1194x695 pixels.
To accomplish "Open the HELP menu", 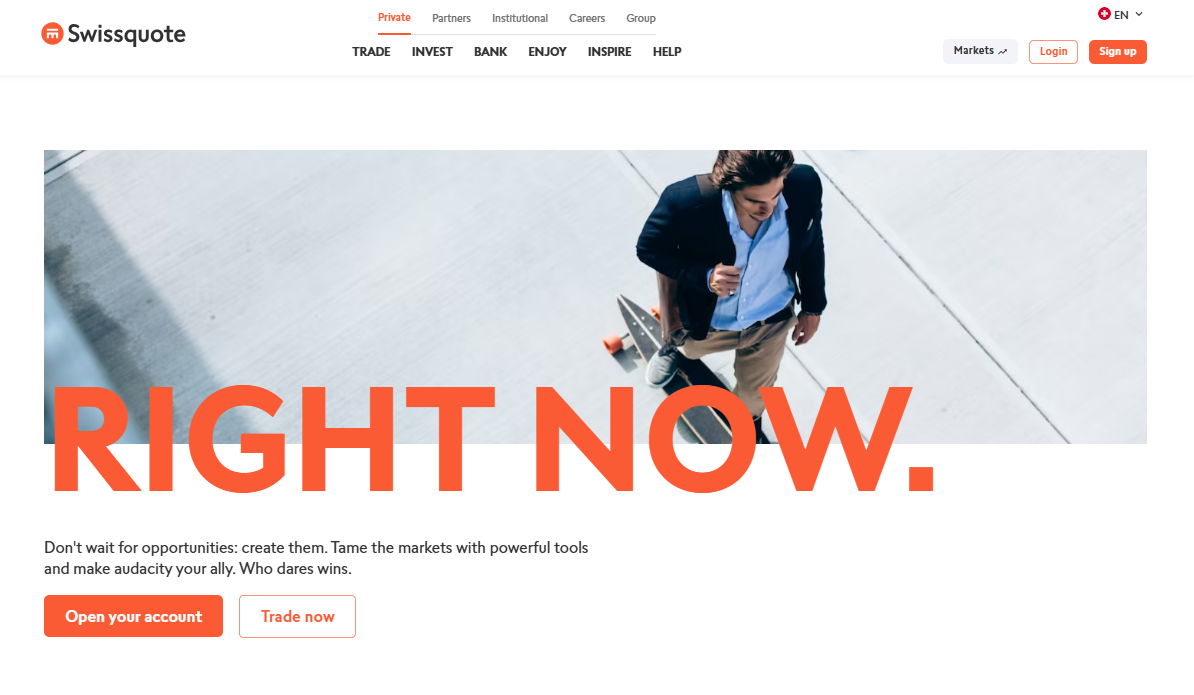I will [667, 52].
